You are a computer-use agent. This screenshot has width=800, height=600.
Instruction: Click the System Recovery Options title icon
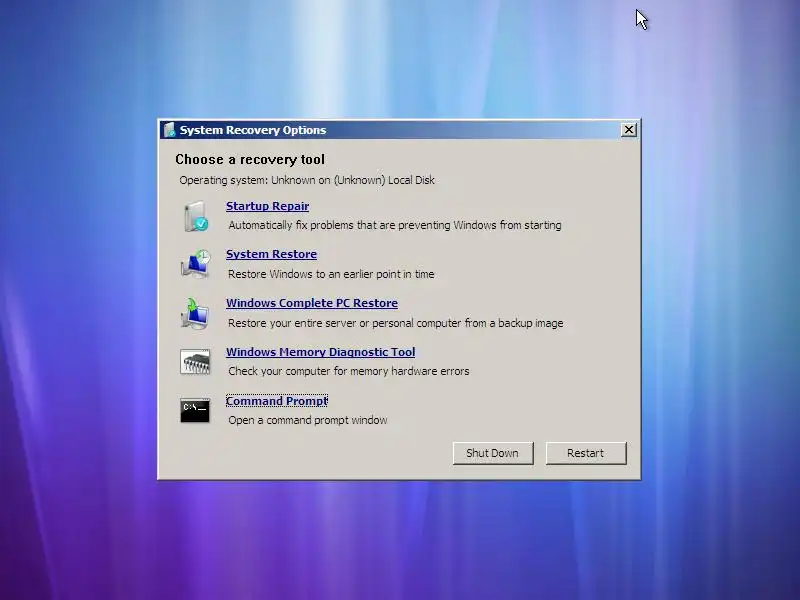tap(169, 130)
